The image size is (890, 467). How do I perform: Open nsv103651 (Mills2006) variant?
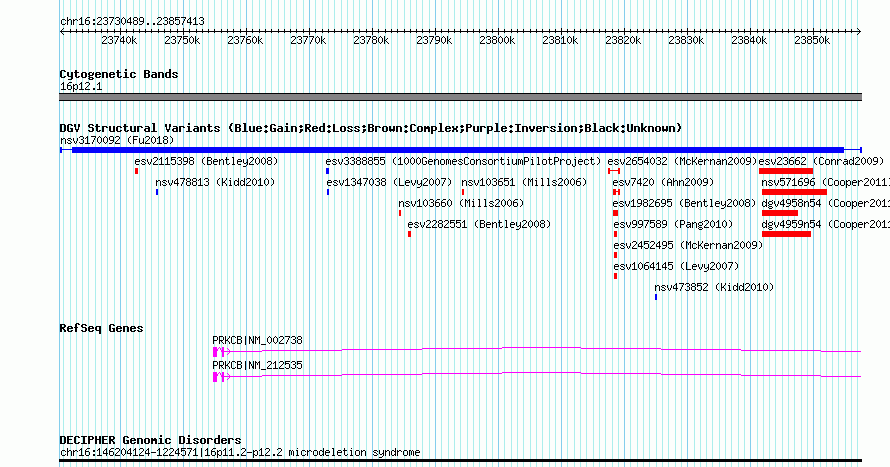[524, 182]
